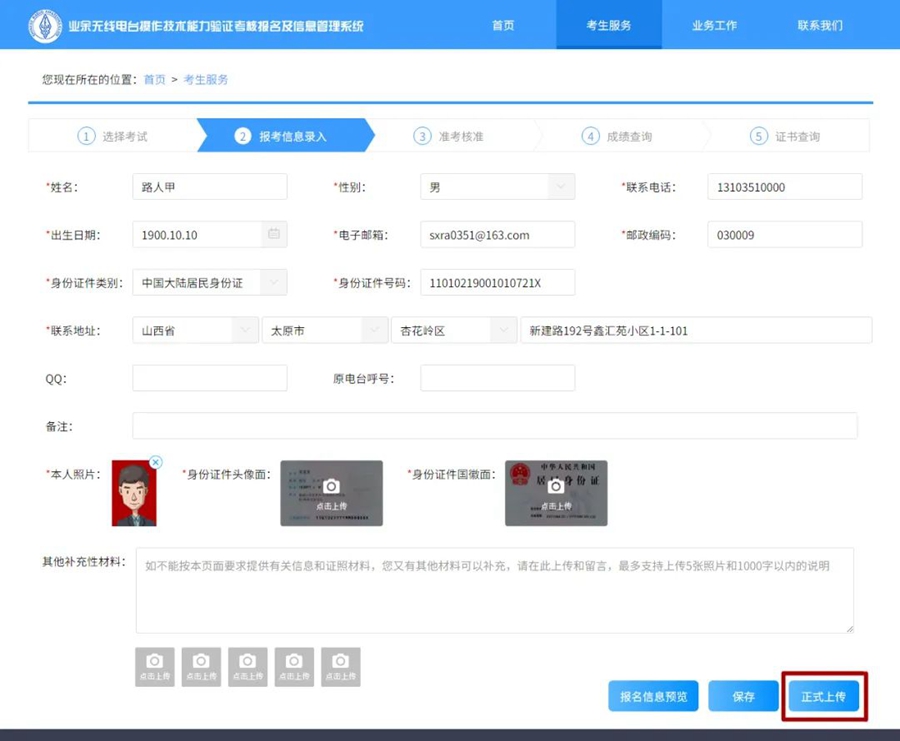Go to step 1 选择考试

click(112, 136)
